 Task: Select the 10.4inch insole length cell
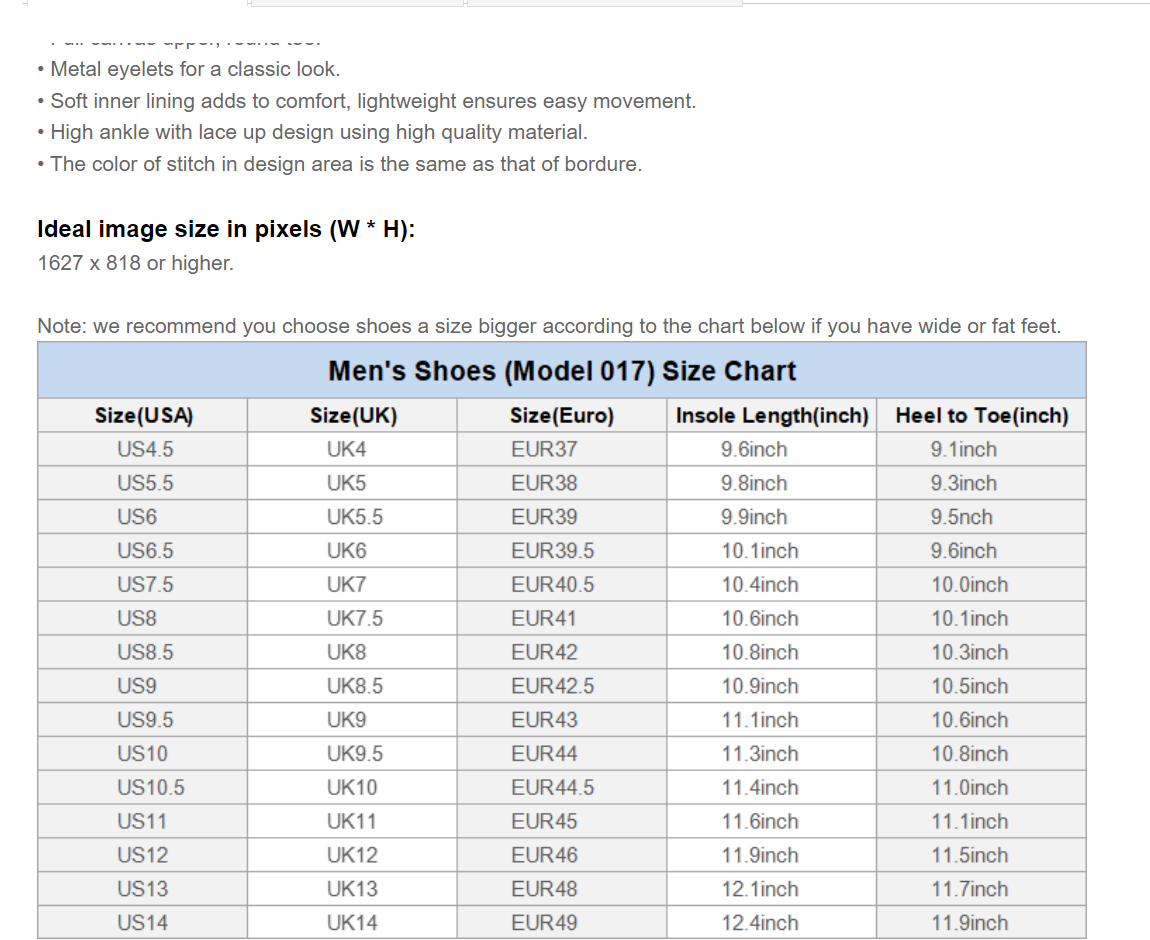coord(760,585)
